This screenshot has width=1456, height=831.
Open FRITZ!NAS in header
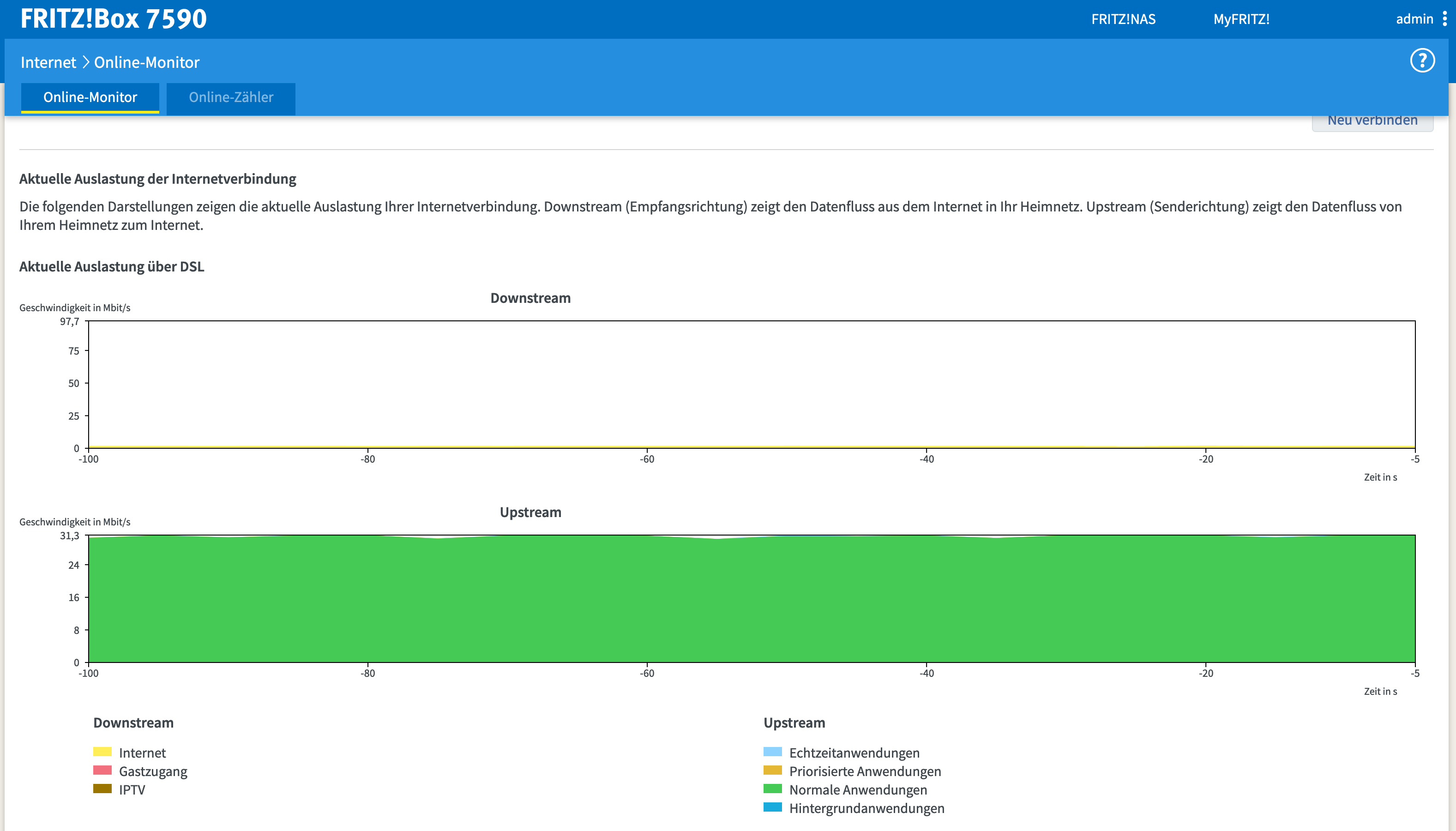[x=1123, y=19]
